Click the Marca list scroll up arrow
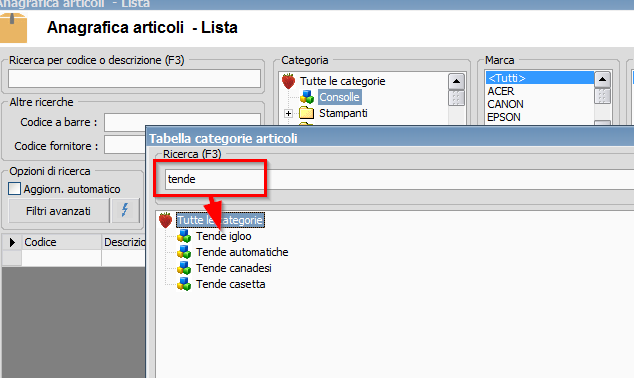The height and width of the screenshot is (378, 634). point(602,79)
